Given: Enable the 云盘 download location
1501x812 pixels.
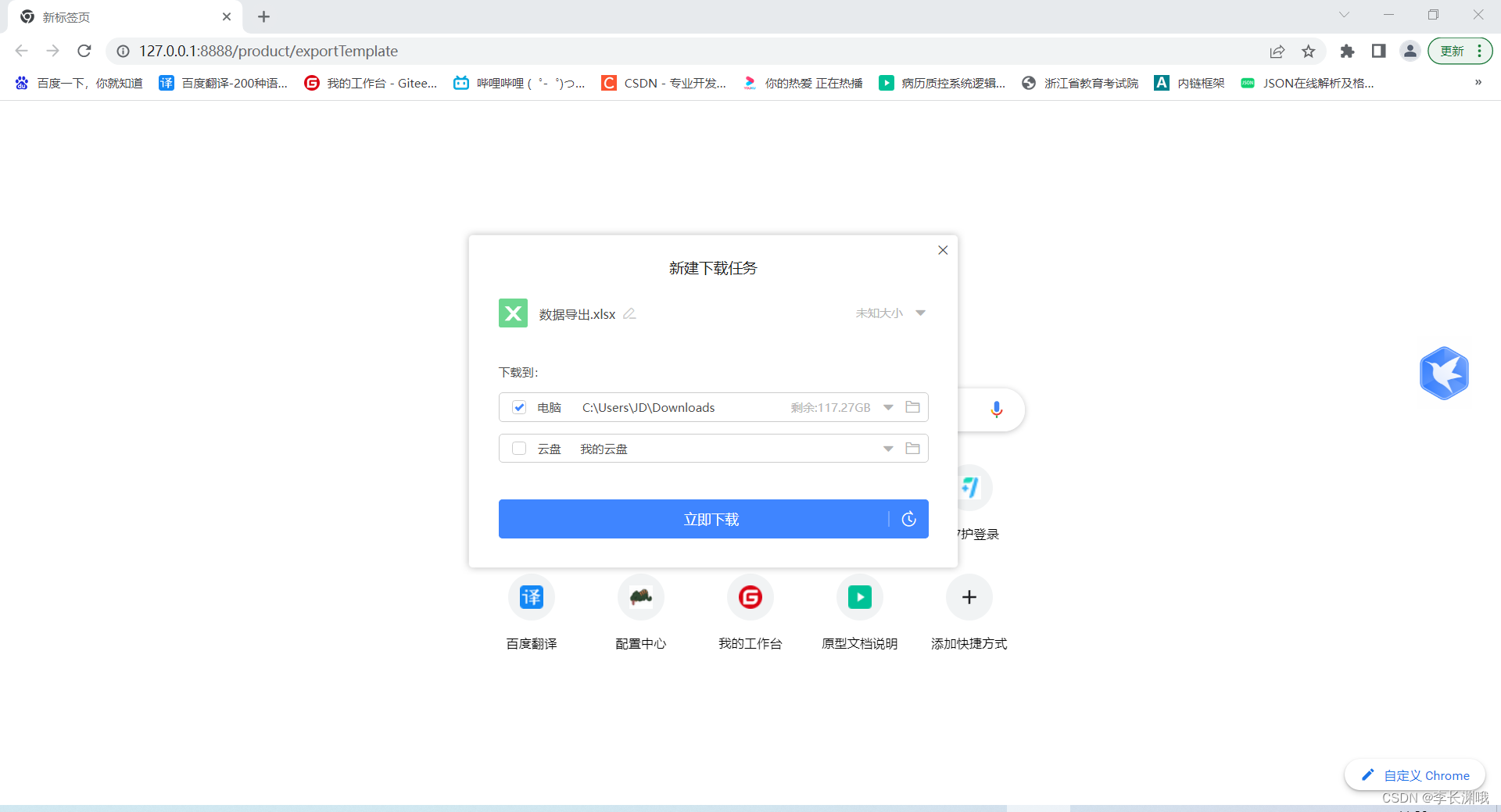Looking at the screenshot, I should (518, 448).
